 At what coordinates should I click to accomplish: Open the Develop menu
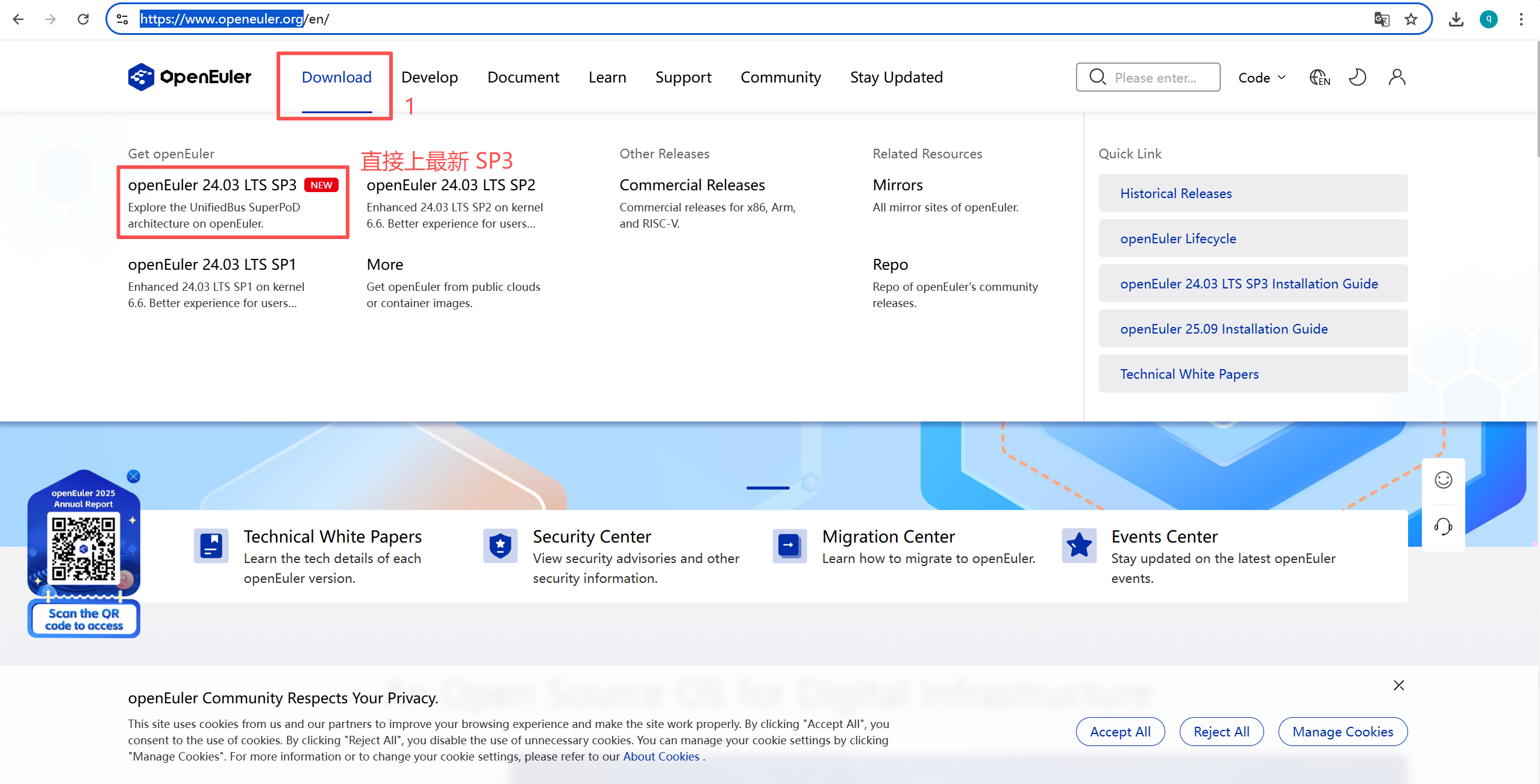[x=429, y=77]
